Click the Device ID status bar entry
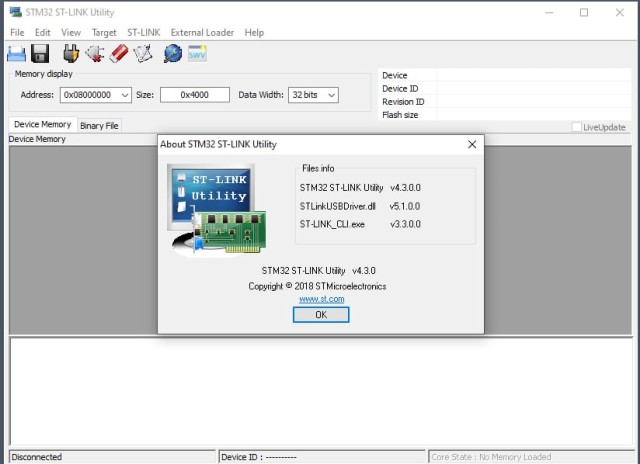The width and height of the screenshot is (640, 464). (322, 457)
